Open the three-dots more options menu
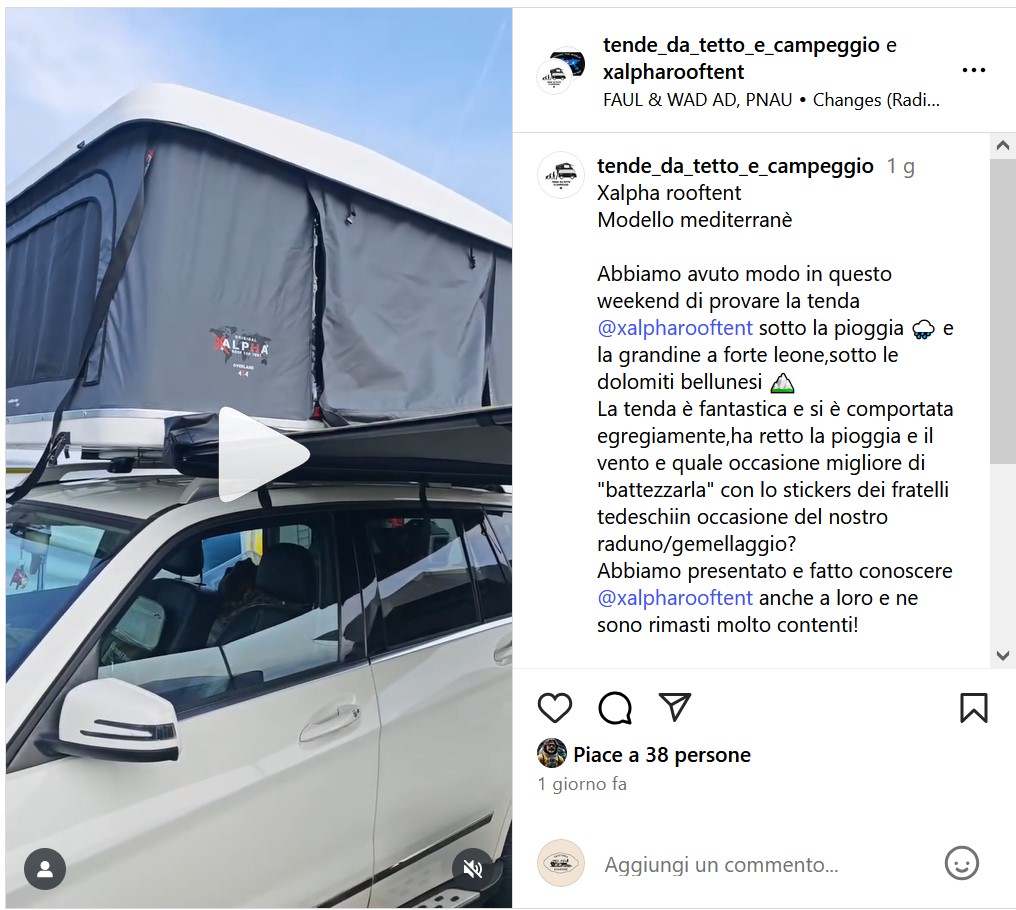This screenshot has width=1016, height=910. coord(973,70)
